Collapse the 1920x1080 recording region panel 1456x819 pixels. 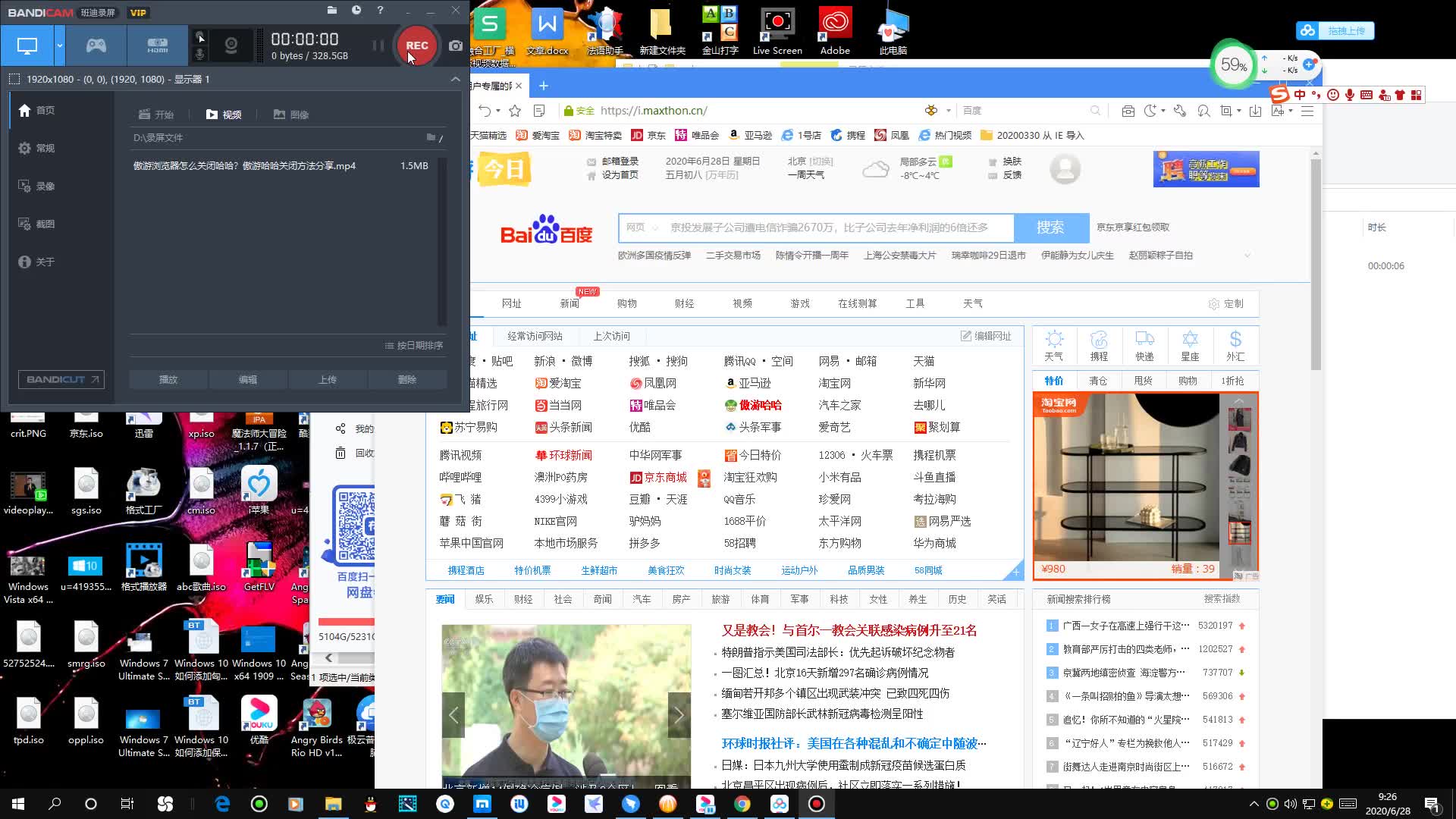(455, 79)
